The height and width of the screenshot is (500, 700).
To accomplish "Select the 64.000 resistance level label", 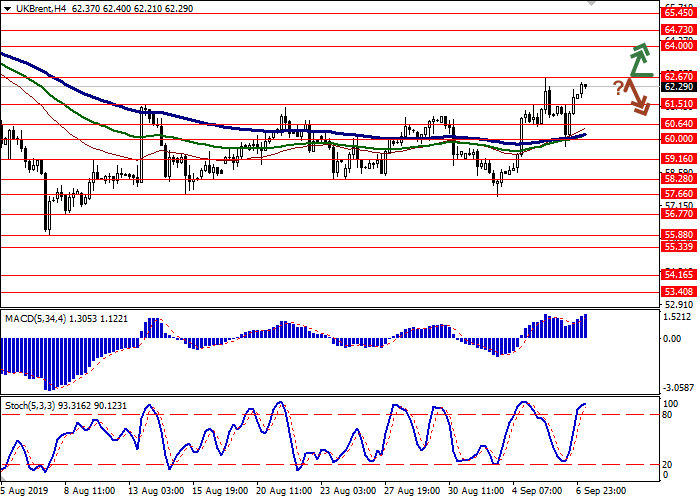I will pyautogui.click(x=679, y=46).
